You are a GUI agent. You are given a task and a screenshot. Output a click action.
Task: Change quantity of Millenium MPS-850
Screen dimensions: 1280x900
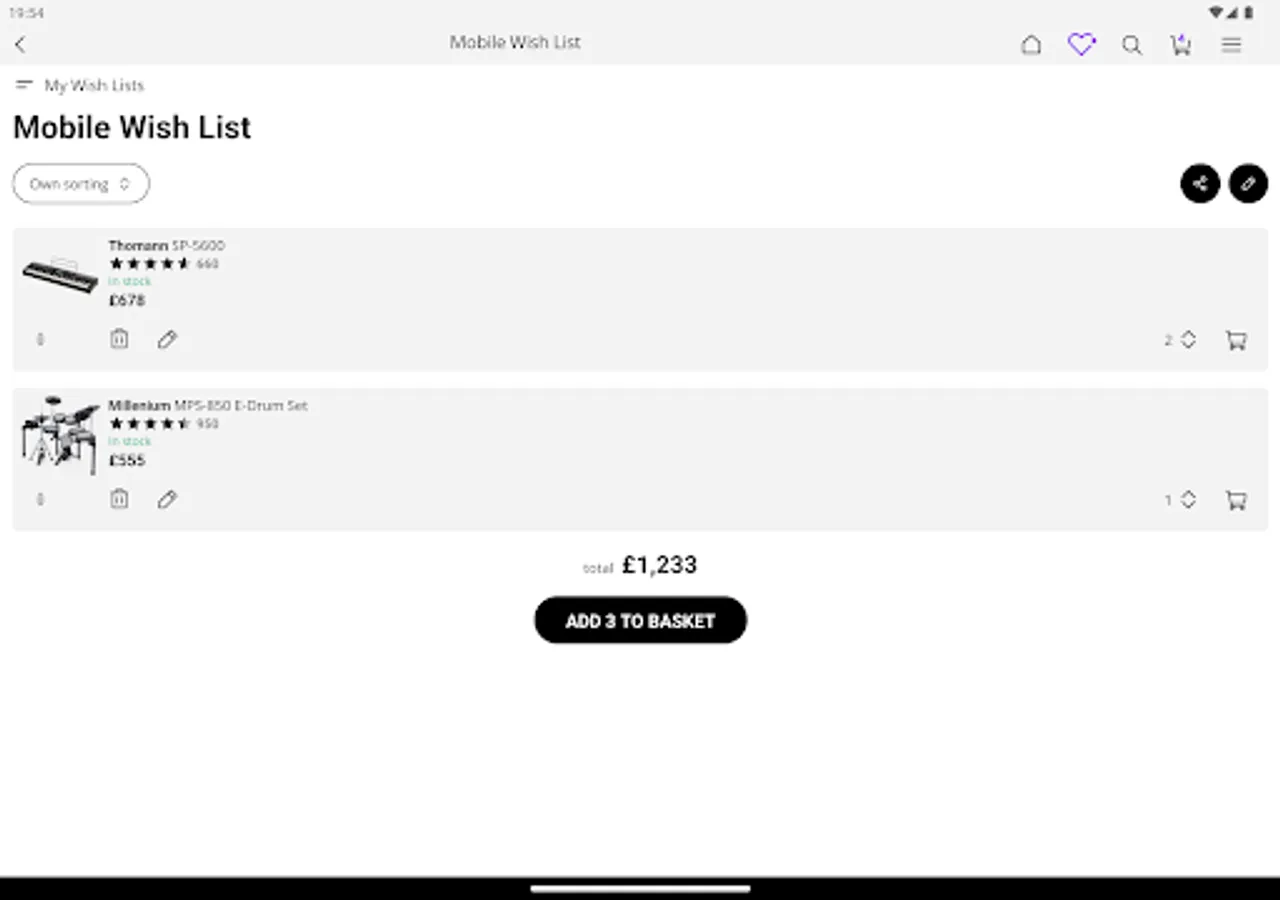(1181, 500)
